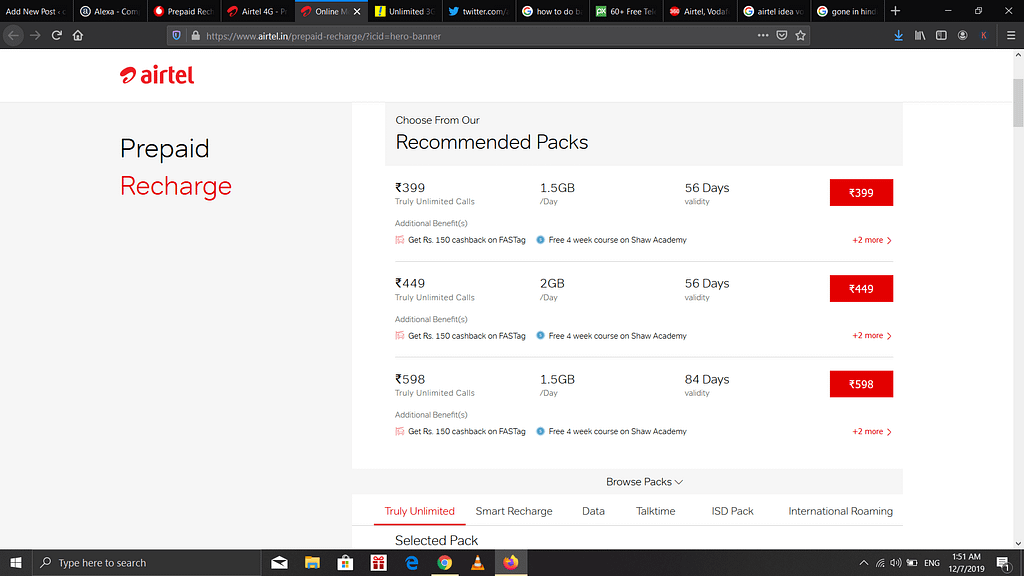The width and height of the screenshot is (1024, 576).
Task: Open Mail app in taskbar
Action: coord(280,562)
